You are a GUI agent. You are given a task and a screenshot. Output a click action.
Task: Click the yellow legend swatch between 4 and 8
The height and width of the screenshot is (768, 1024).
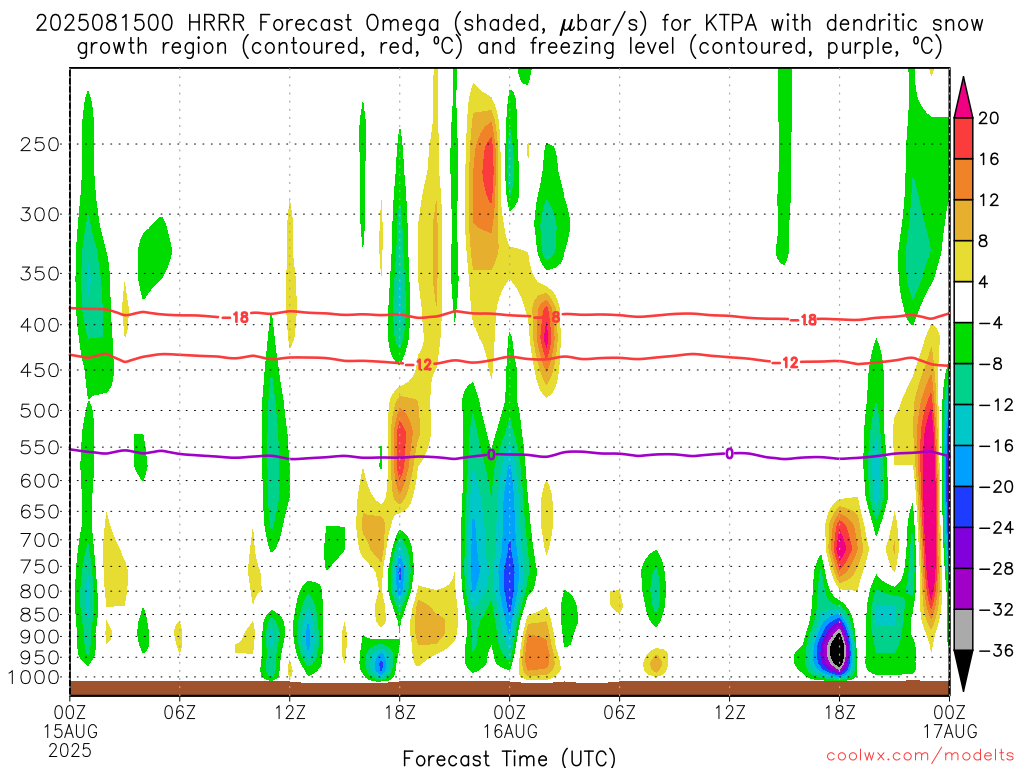click(x=963, y=261)
